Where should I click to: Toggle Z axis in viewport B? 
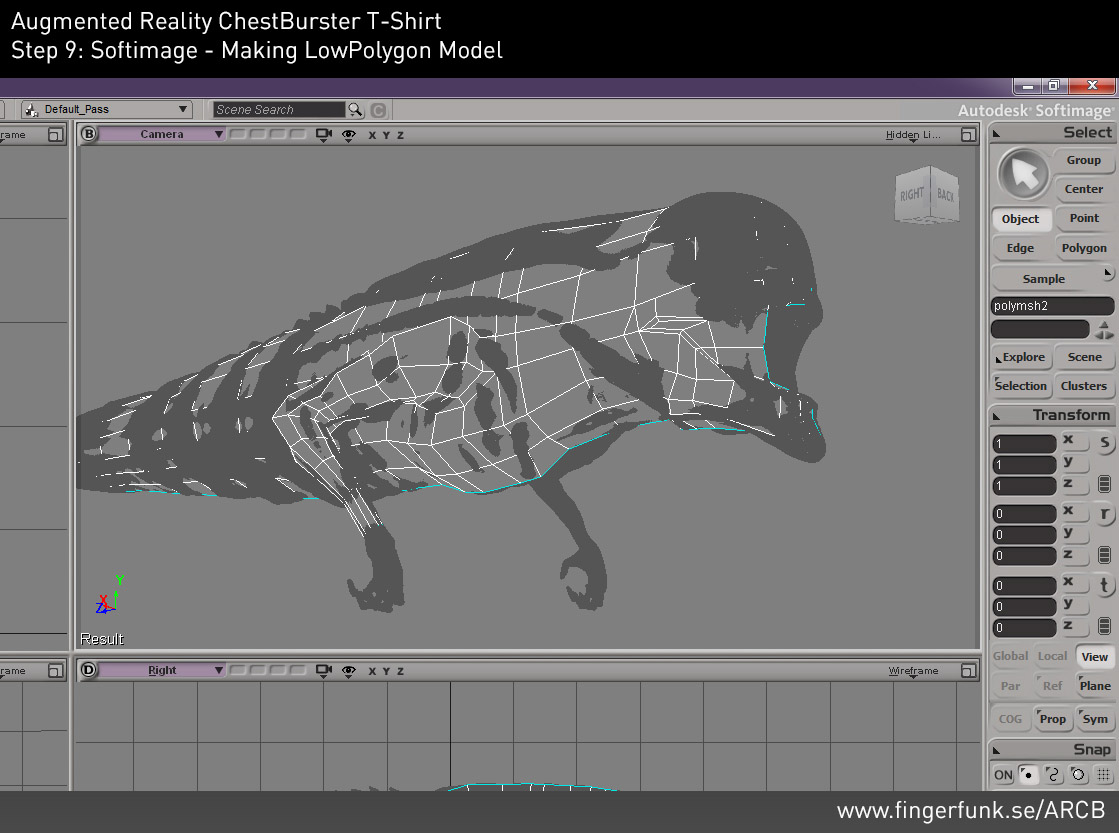[400, 135]
